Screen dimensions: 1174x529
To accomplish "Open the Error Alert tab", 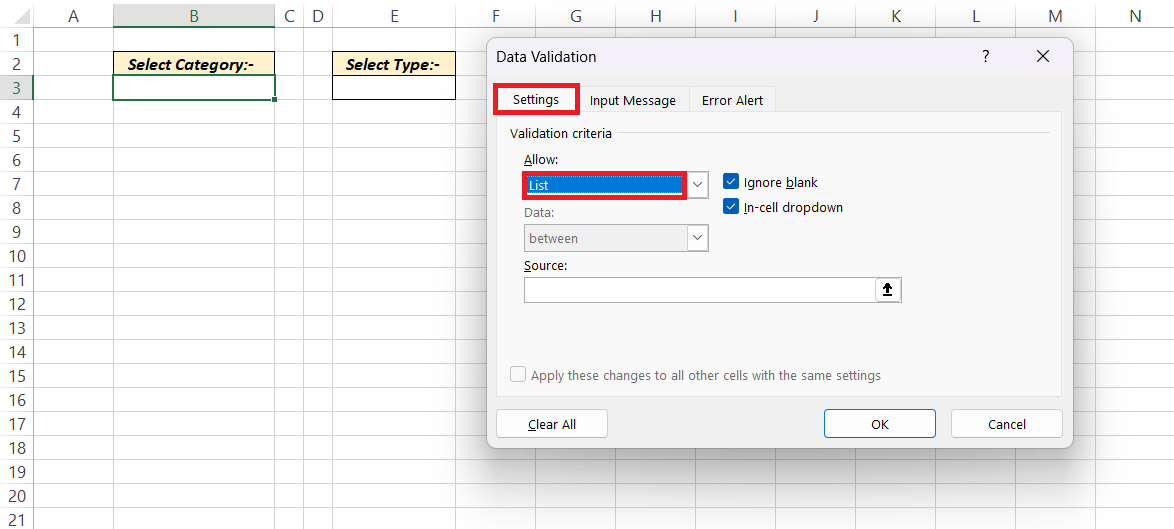I will coord(732,100).
